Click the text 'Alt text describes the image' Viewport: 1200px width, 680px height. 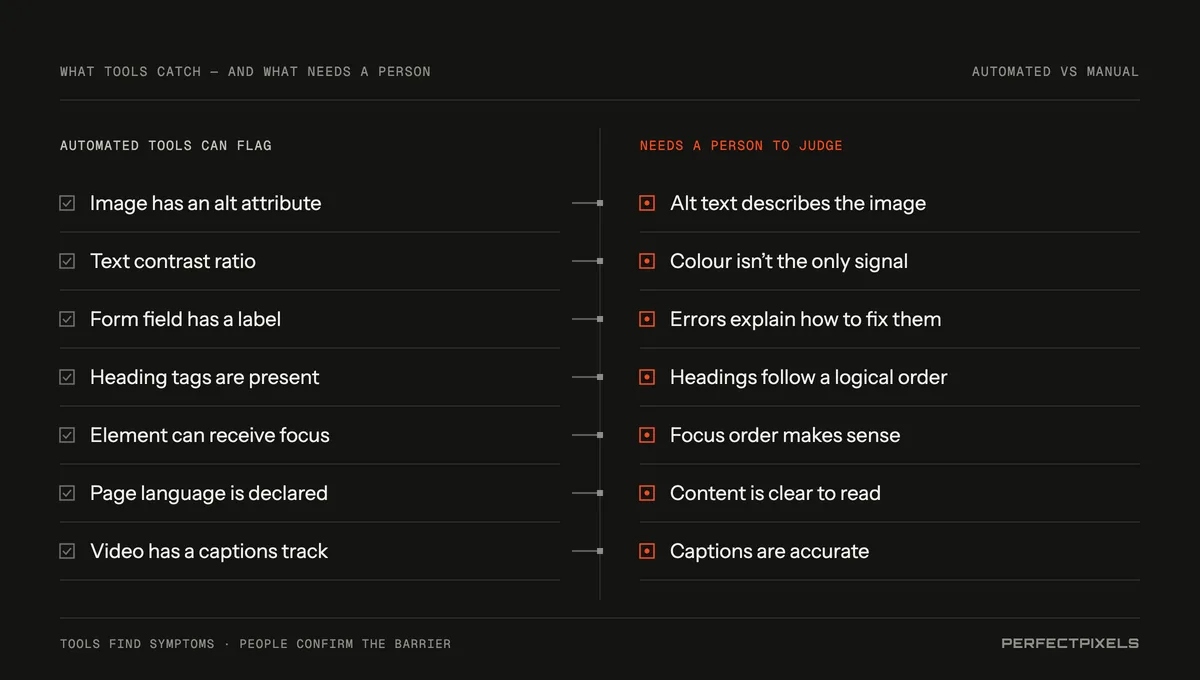click(x=798, y=204)
